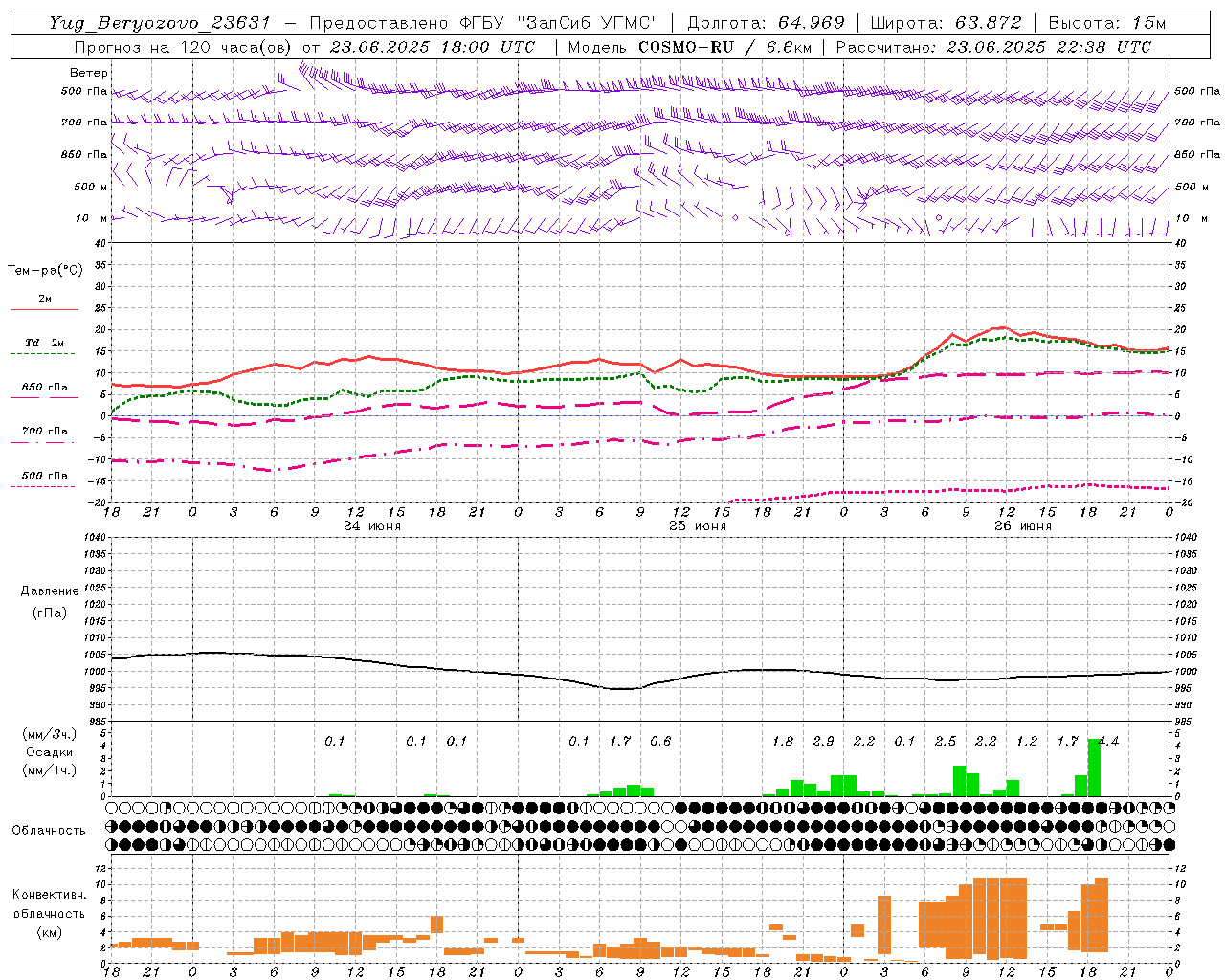Click the Давление pressure chart label
The width and height of the screenshot is (1225, 980).
[x=50, y=591]
